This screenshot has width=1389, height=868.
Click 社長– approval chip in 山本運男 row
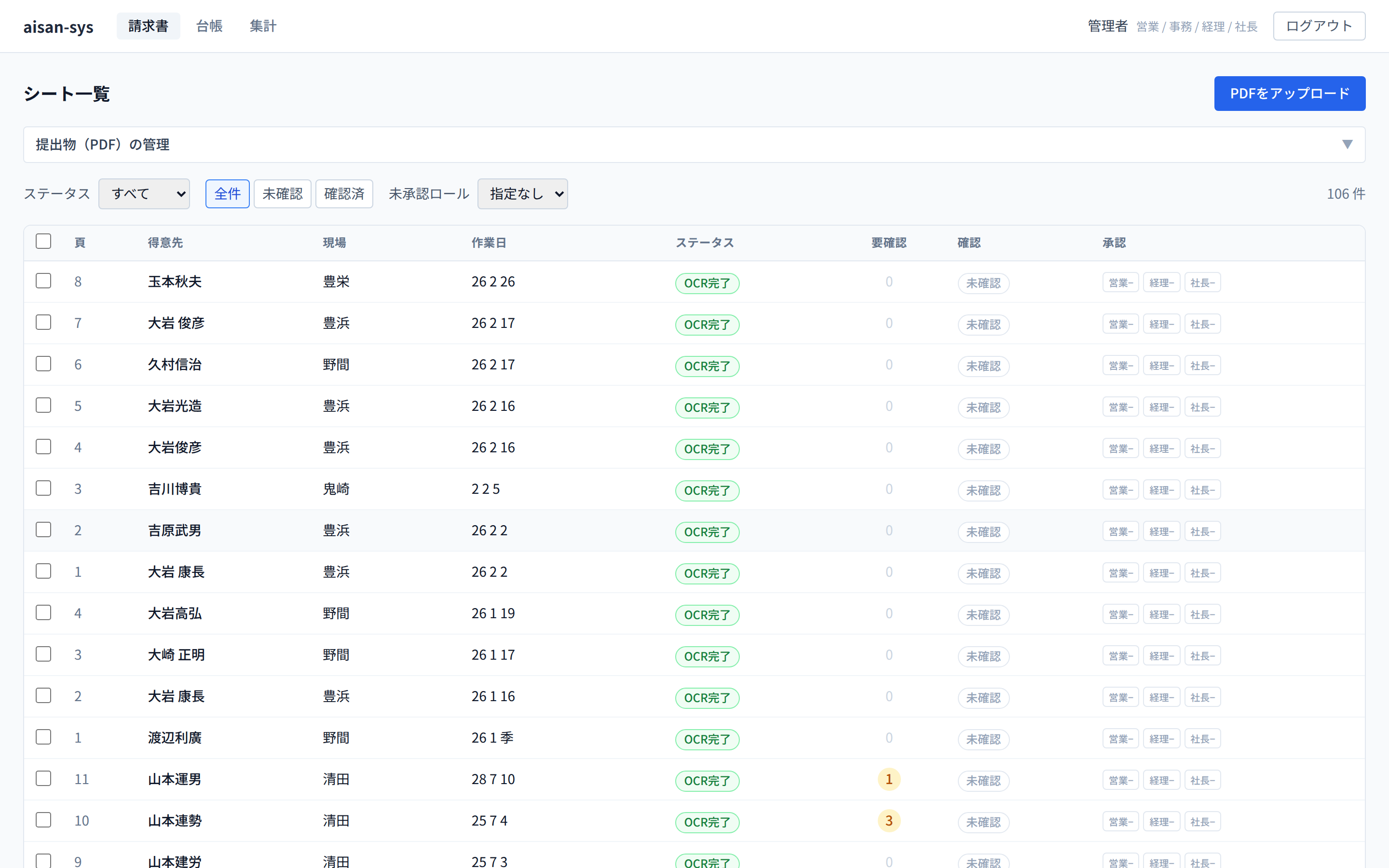click(x=1202, y=780)
